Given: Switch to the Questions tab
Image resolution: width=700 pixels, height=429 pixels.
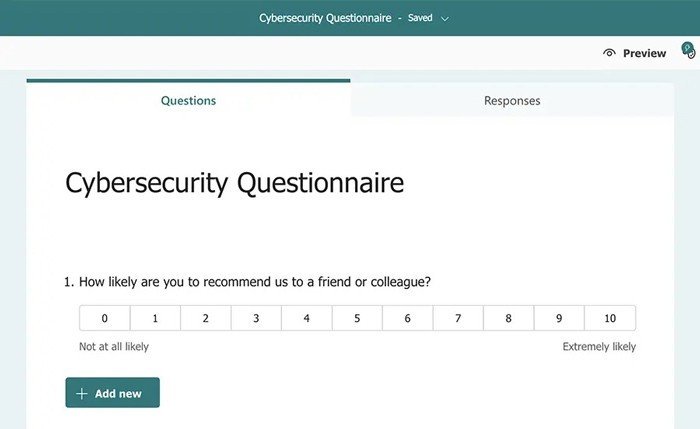Looking at the screenshot, I should tap(188, 100).
